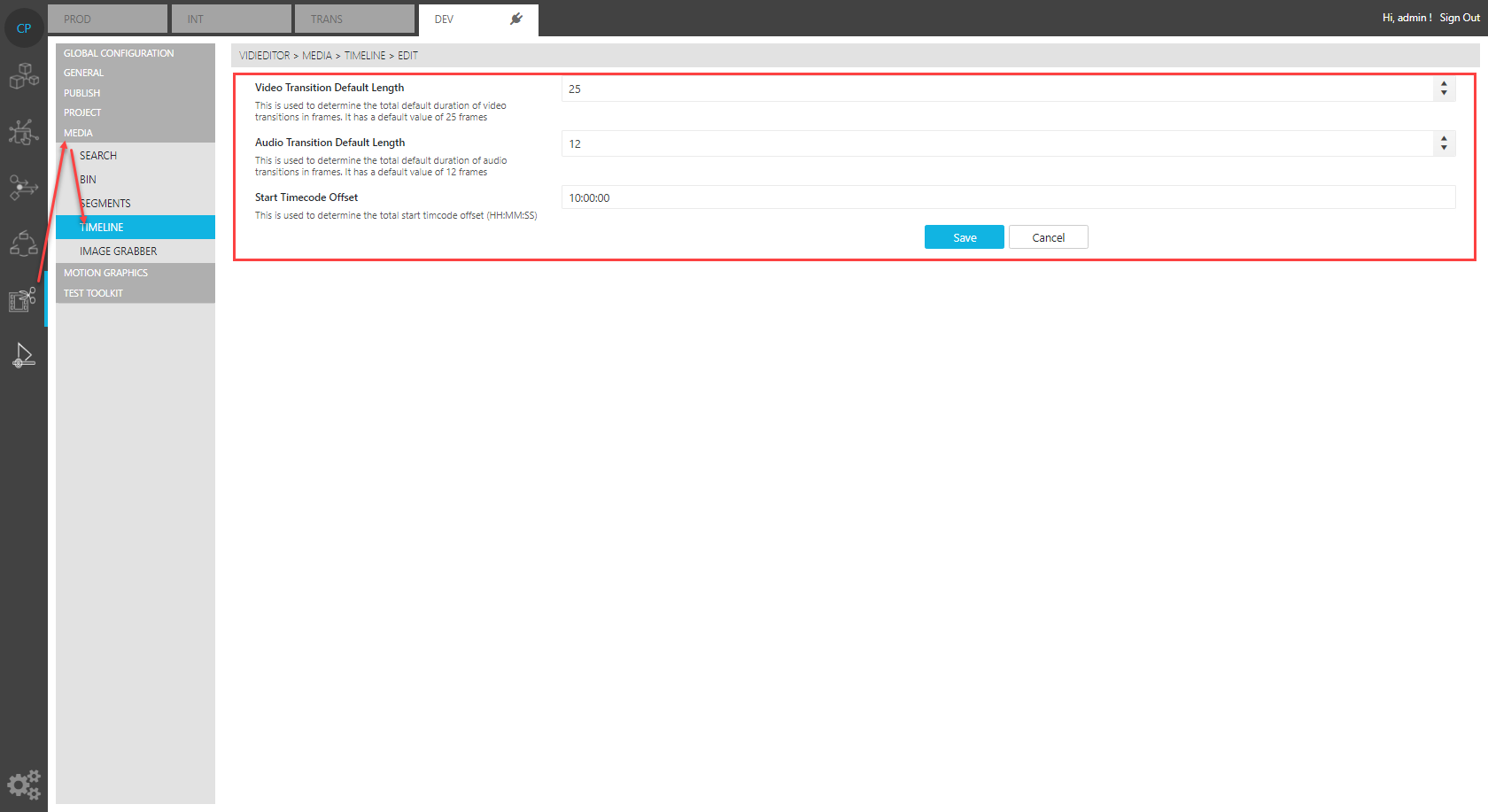The image size is (1488, 812).
Task: Switch to the PROD environment tab
Action: (106, 19)
